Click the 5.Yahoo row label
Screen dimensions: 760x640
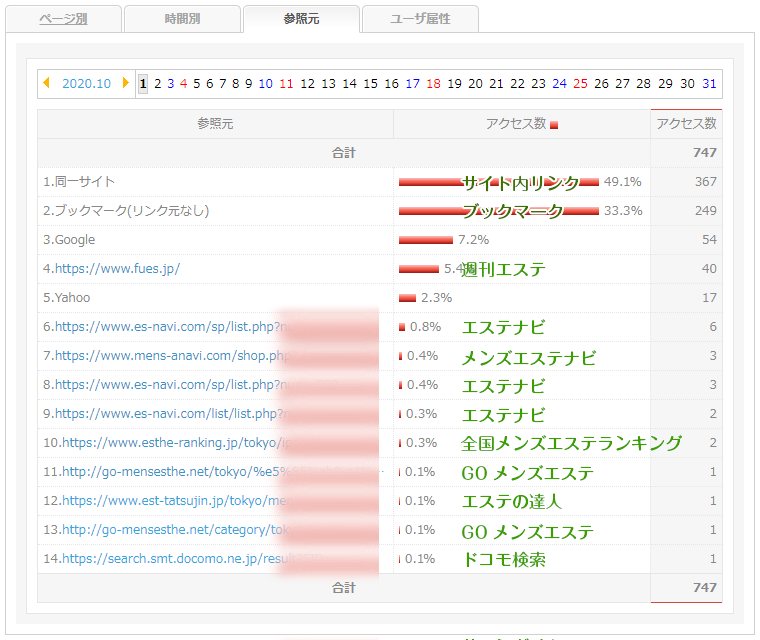(66, 298)
